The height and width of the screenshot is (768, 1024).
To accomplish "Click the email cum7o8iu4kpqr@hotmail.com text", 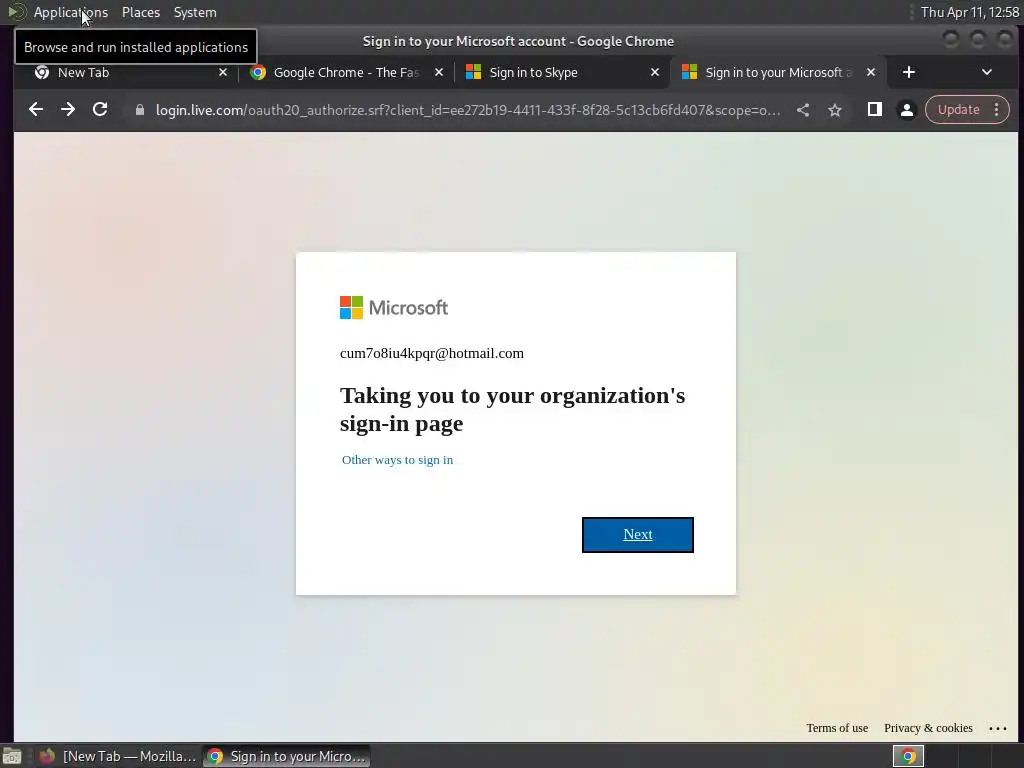I will [x=432, y=353].
